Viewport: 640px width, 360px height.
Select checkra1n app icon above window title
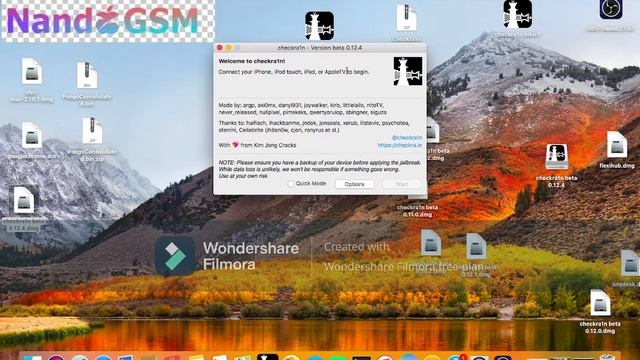click(320, 25)
